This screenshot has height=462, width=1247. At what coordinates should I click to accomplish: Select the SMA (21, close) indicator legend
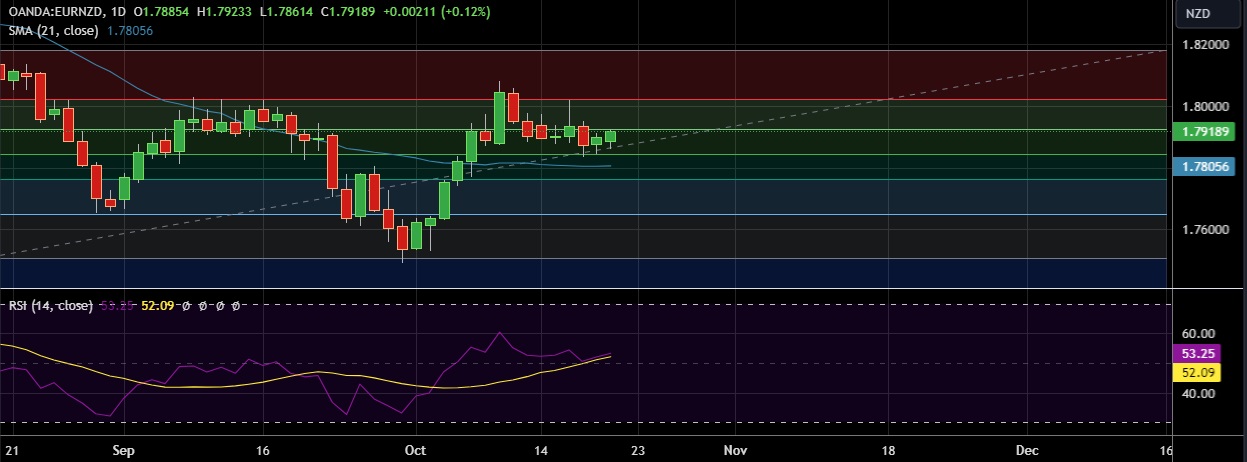(x=54, y=31)
